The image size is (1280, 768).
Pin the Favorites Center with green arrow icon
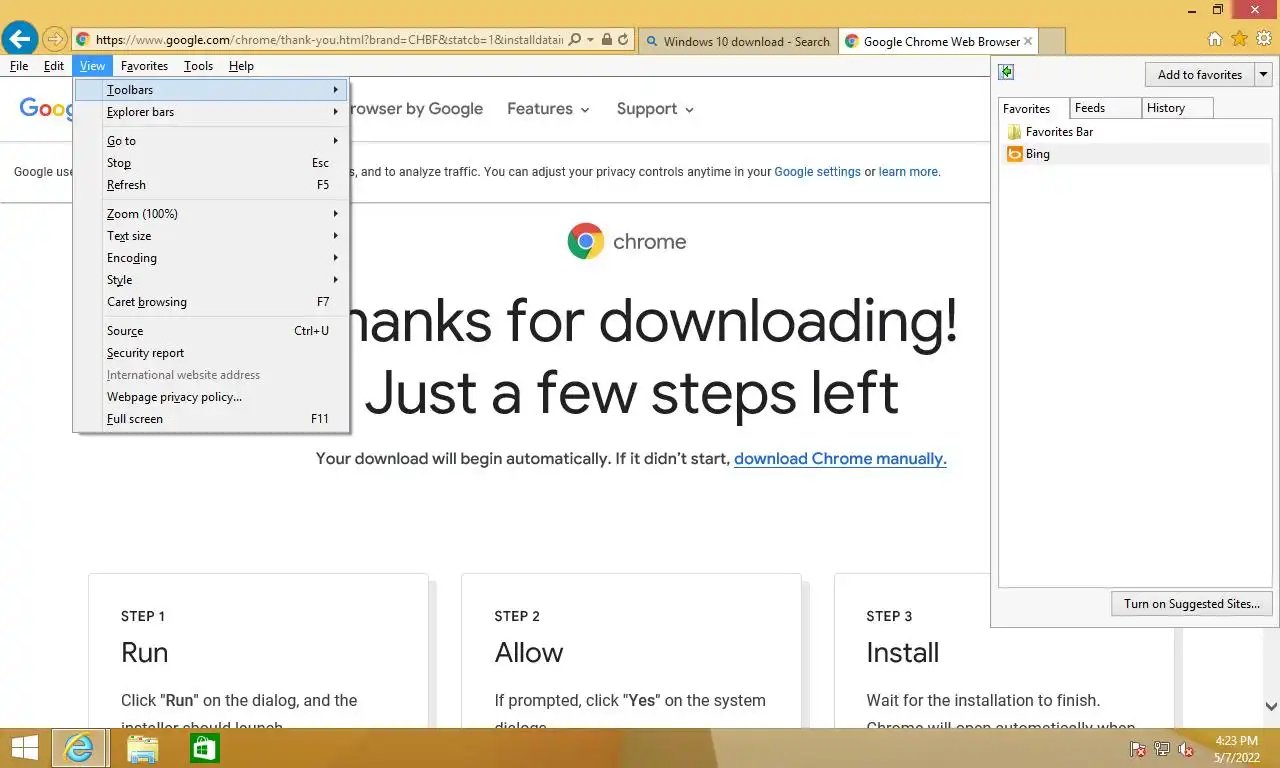pyautogui.click(x=1007, y=72)
